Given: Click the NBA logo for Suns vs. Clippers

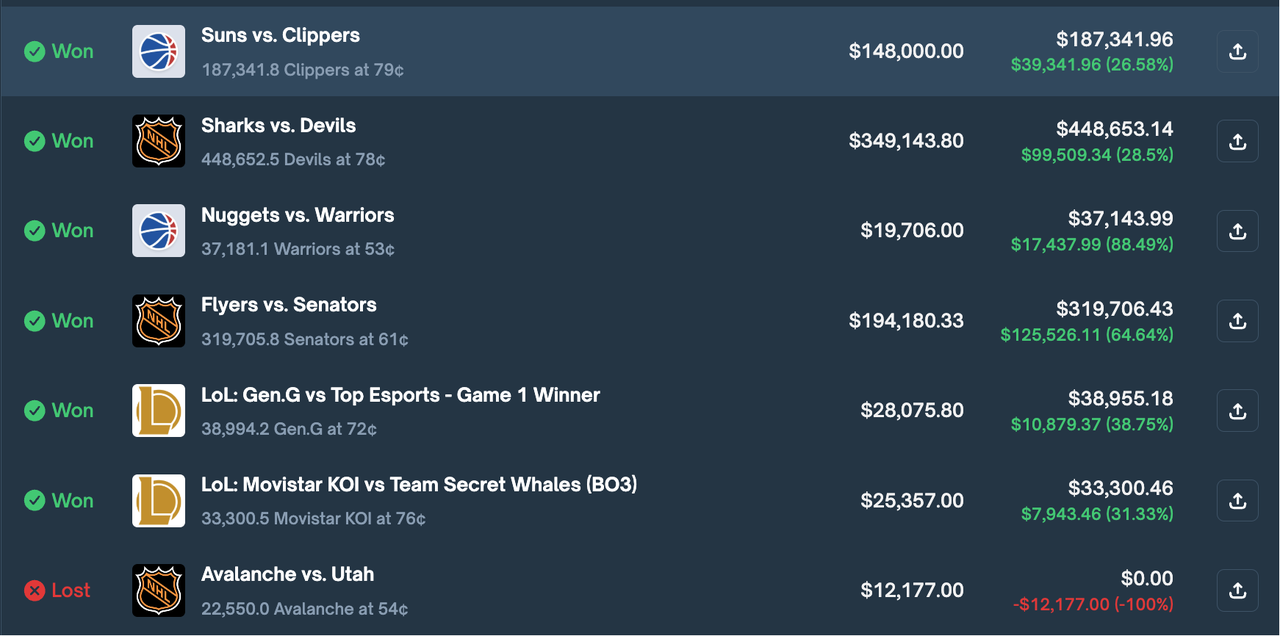Looking at the screenshot, I should point(157,51).
